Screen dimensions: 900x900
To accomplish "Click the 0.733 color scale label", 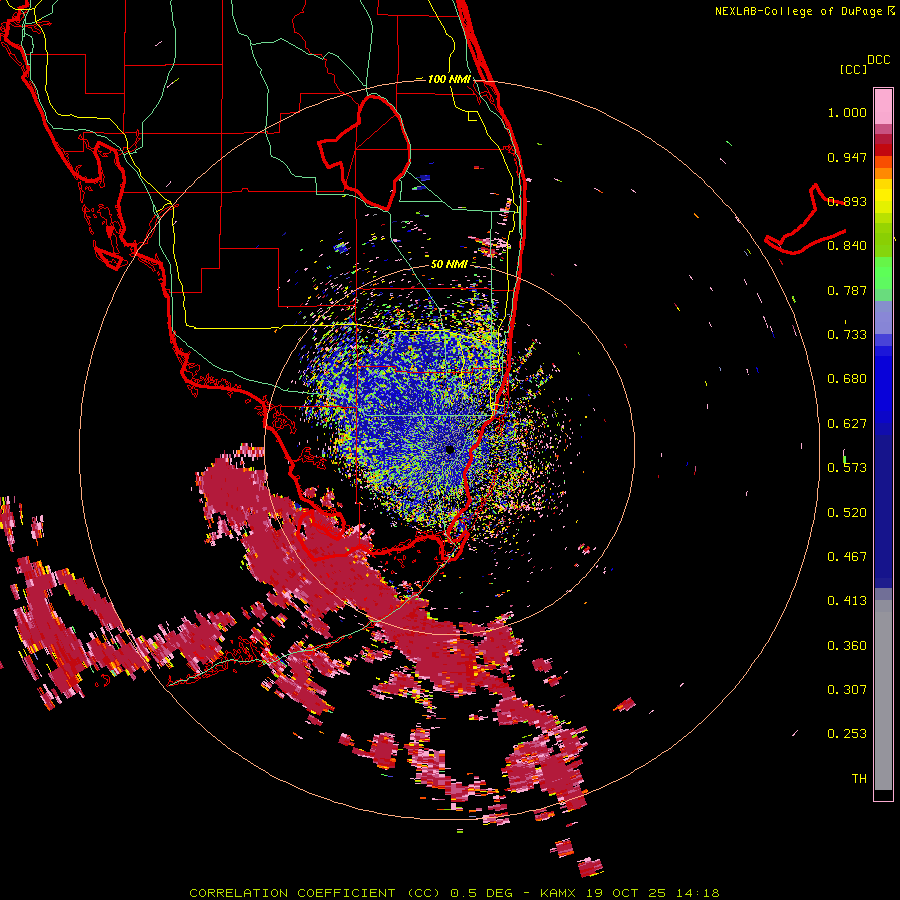I will (847, 335).
